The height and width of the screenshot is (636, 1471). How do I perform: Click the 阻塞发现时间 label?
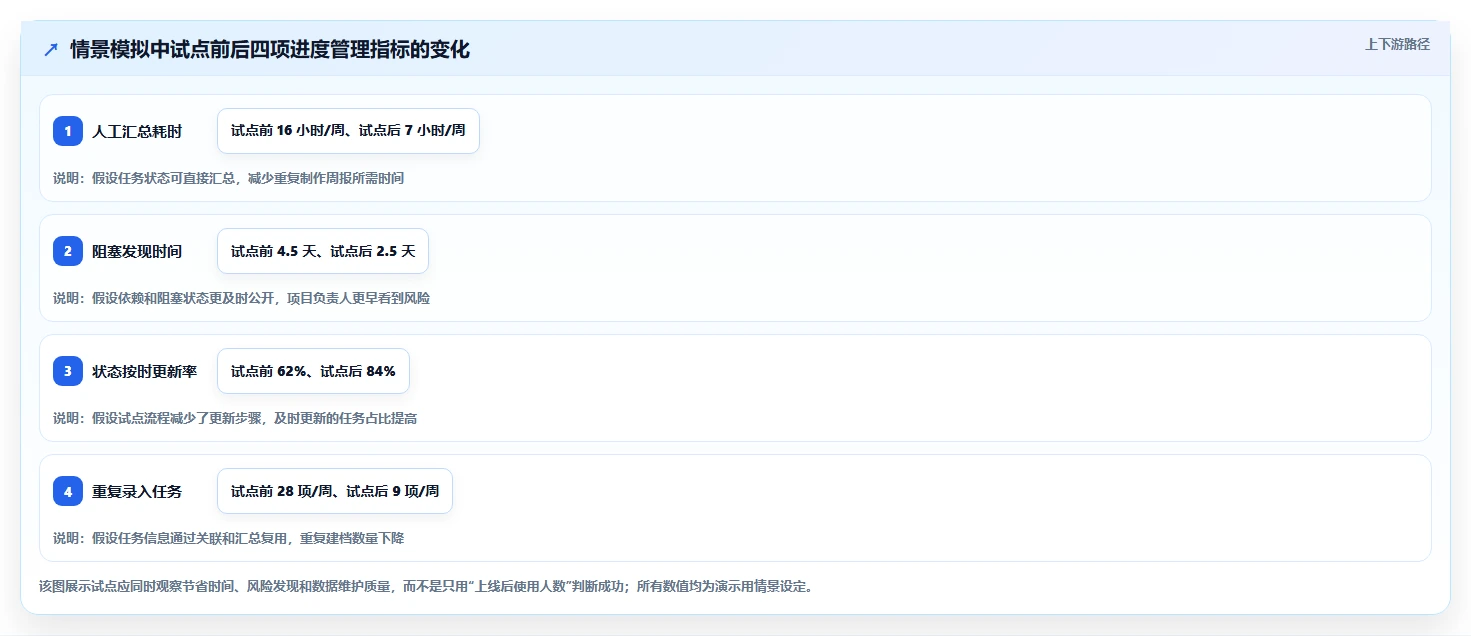pos(137,251)
